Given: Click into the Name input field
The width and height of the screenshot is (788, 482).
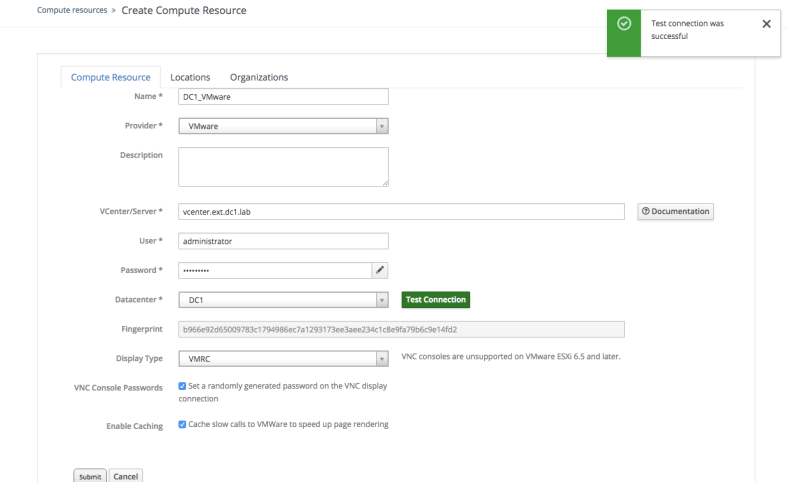Looking at the screenshot, I should click(x=283, y=97).
